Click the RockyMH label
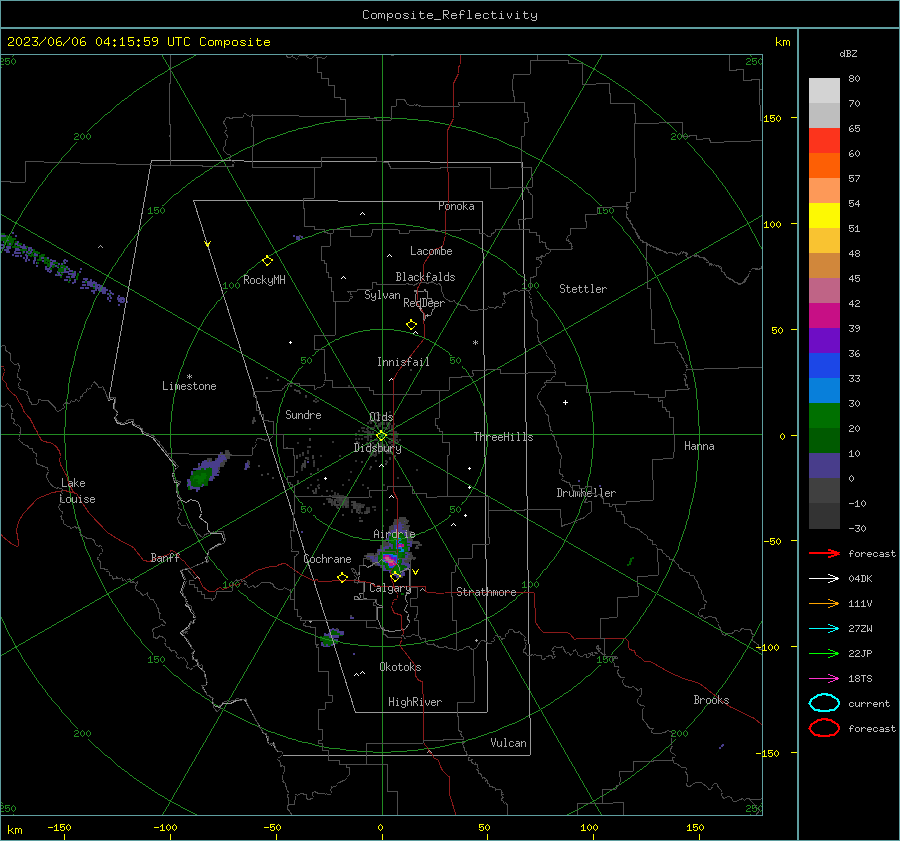The width and height of the screenshot is (900, 841). click(264, 281)
